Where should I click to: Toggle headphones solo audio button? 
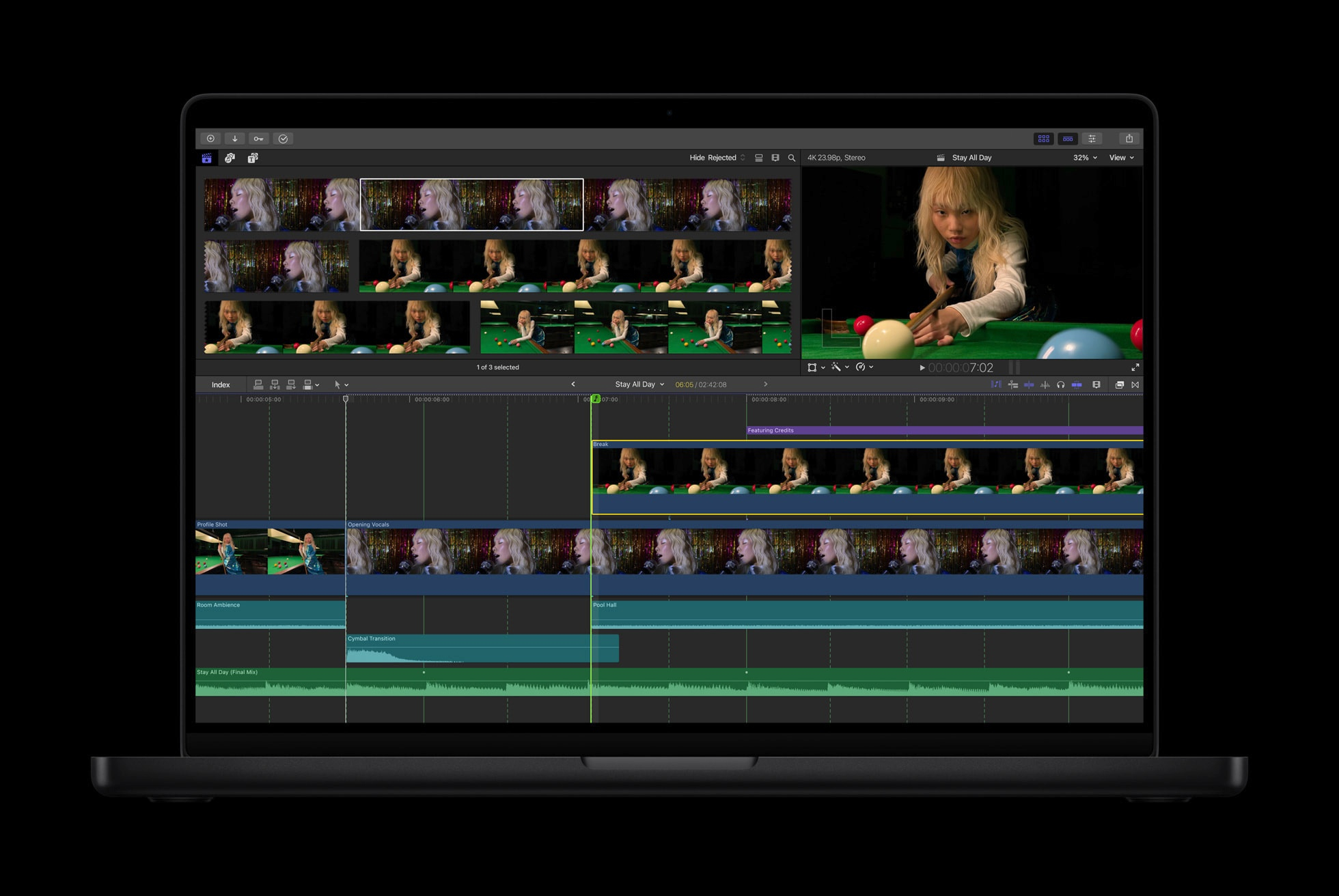pos(1060,385)
